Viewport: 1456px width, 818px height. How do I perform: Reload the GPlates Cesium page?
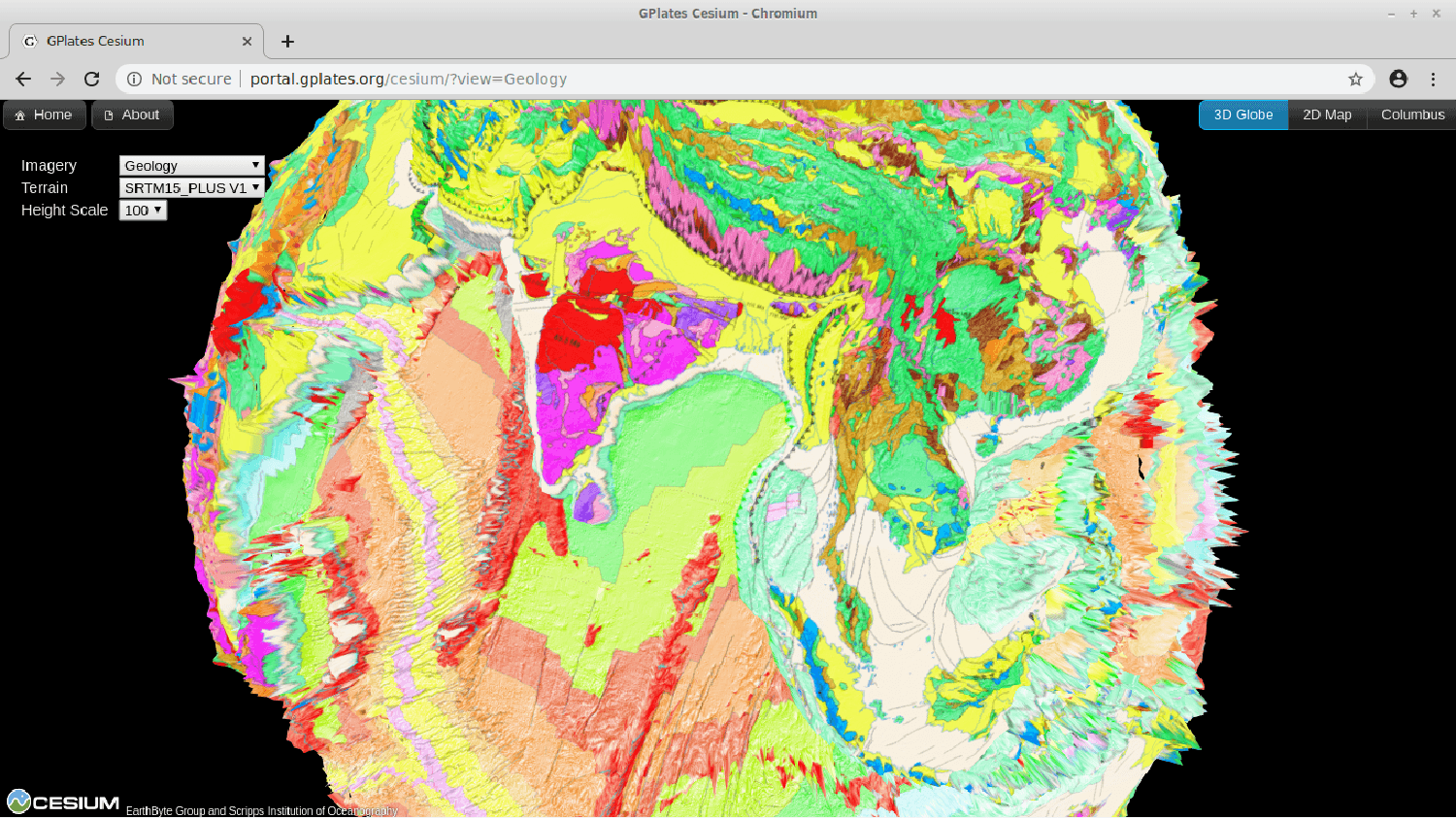(91, 79)
